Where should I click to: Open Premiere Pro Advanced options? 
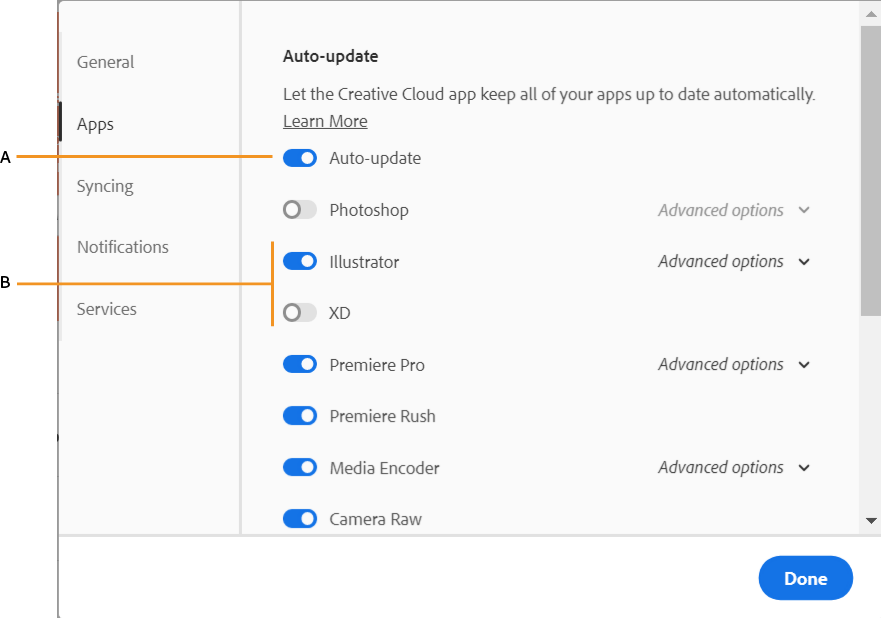pos(733,365)
